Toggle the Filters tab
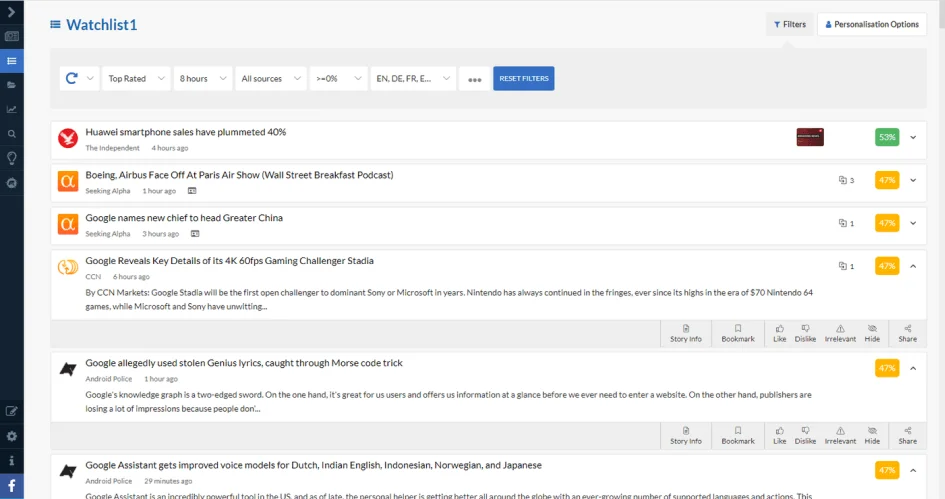This screenshot has height=499, width=945. click(x=790, y=24)
